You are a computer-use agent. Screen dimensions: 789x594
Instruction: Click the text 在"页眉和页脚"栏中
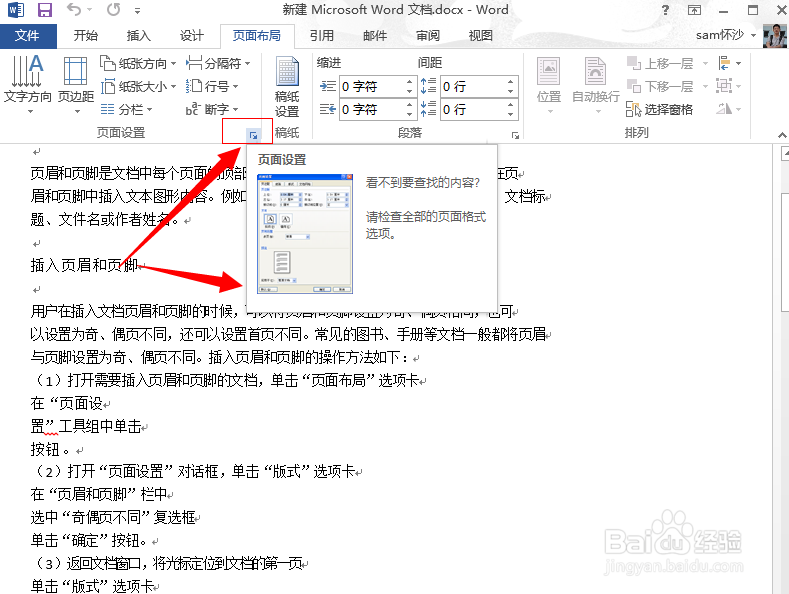(x=99, y=495)
